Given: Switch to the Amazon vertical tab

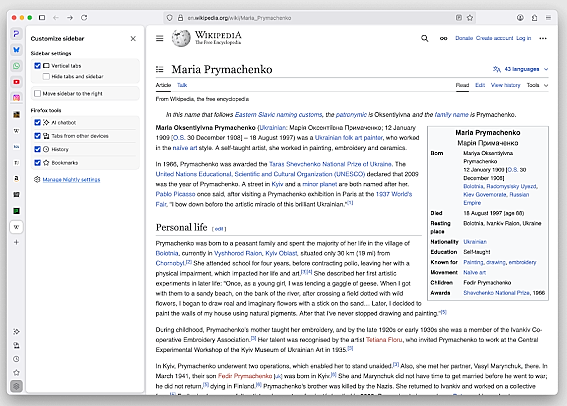Looking at the screenshot, I should tap(16, 179).
